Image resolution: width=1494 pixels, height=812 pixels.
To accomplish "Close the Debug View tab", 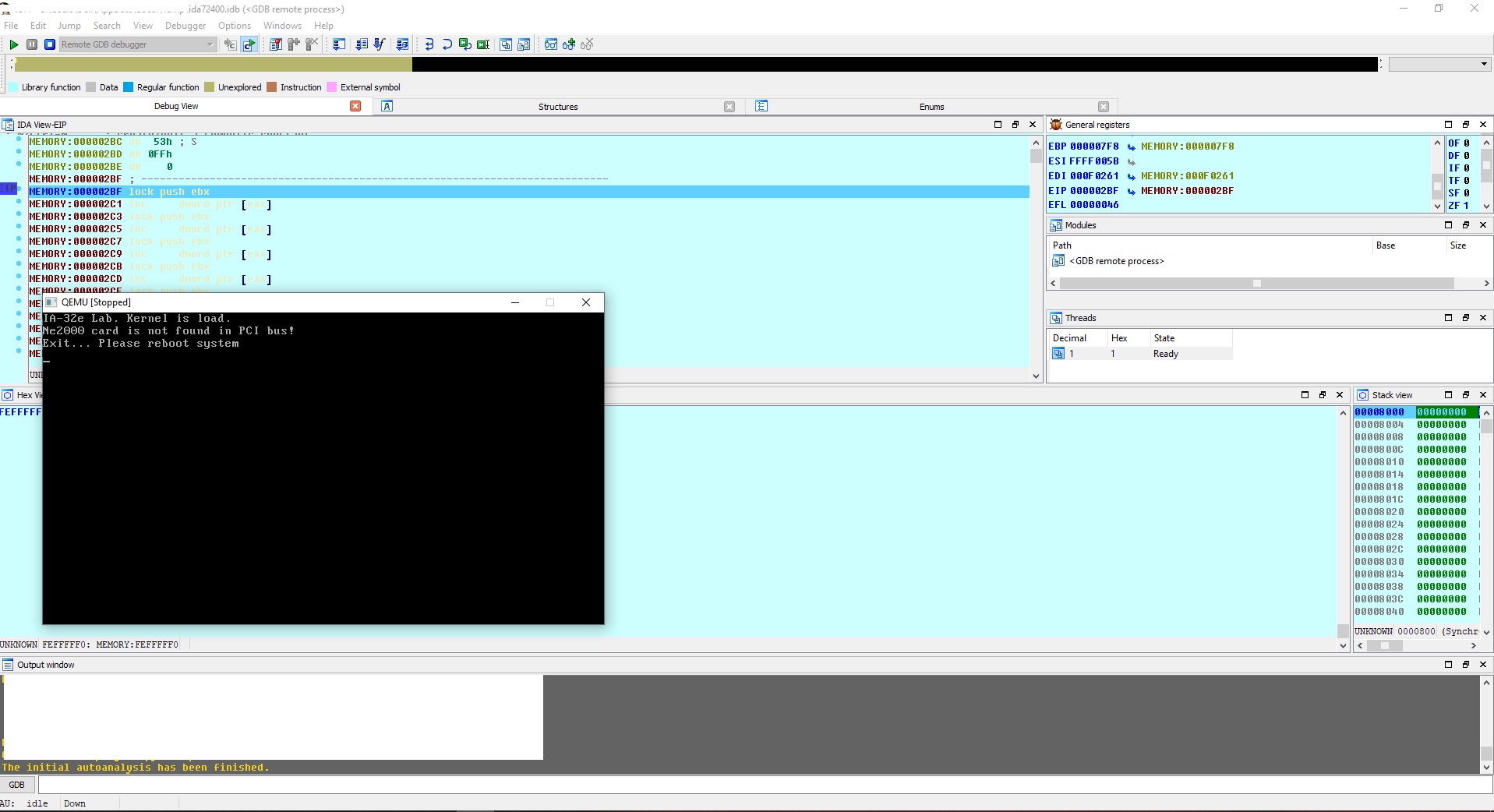I will [355, 106].
